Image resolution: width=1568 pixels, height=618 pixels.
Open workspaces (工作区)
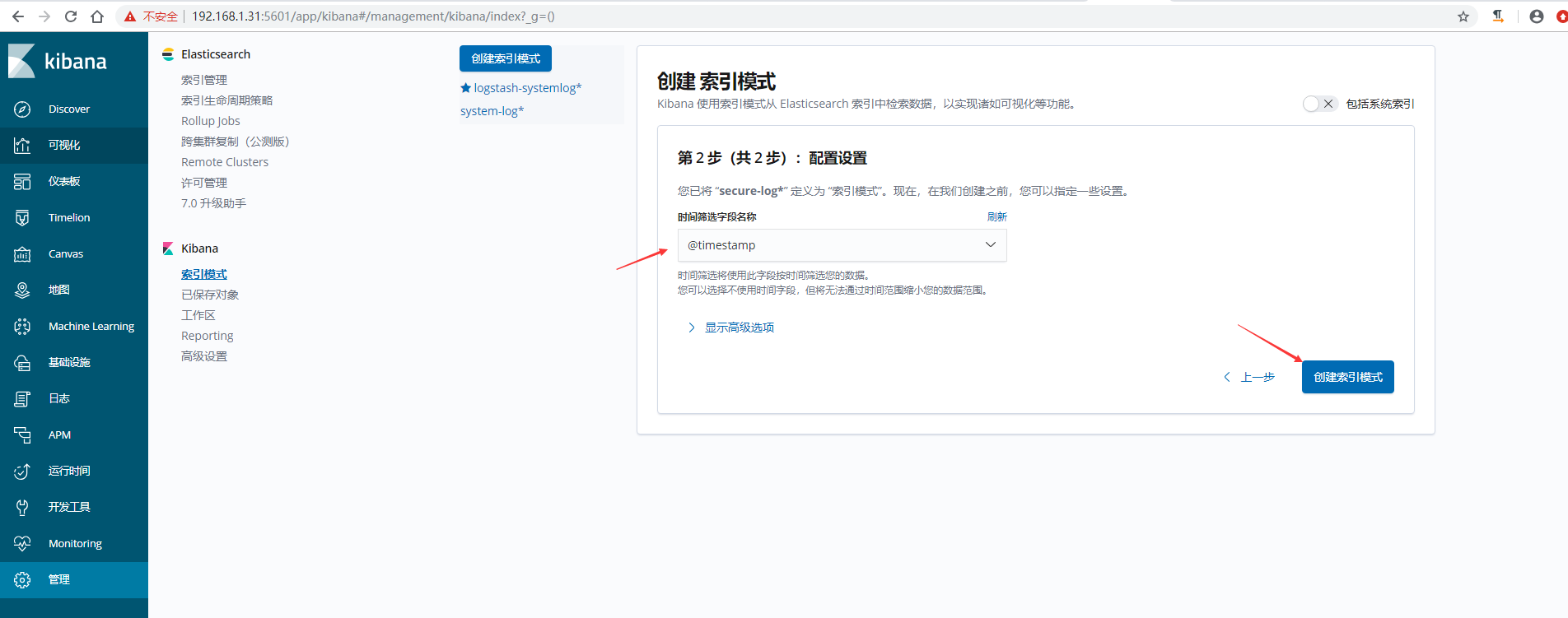click(198, 315)
